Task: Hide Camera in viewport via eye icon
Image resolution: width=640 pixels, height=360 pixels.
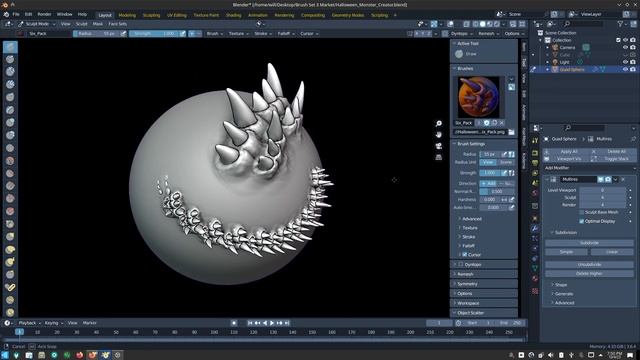Action: coord(625,47)
